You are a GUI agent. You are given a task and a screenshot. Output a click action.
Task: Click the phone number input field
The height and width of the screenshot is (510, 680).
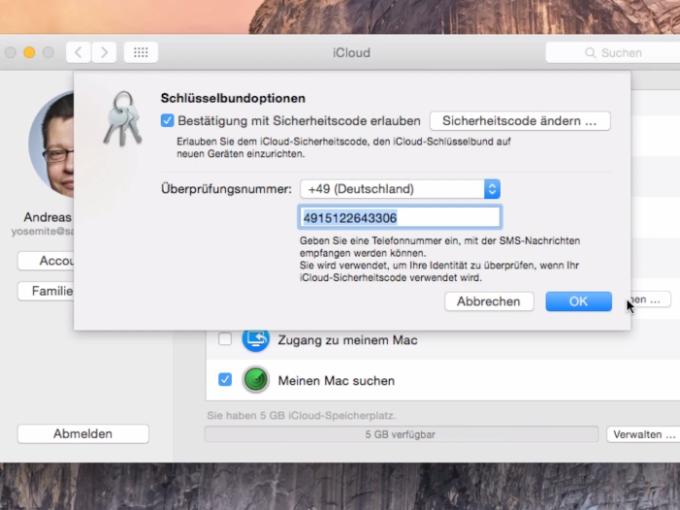399,217
